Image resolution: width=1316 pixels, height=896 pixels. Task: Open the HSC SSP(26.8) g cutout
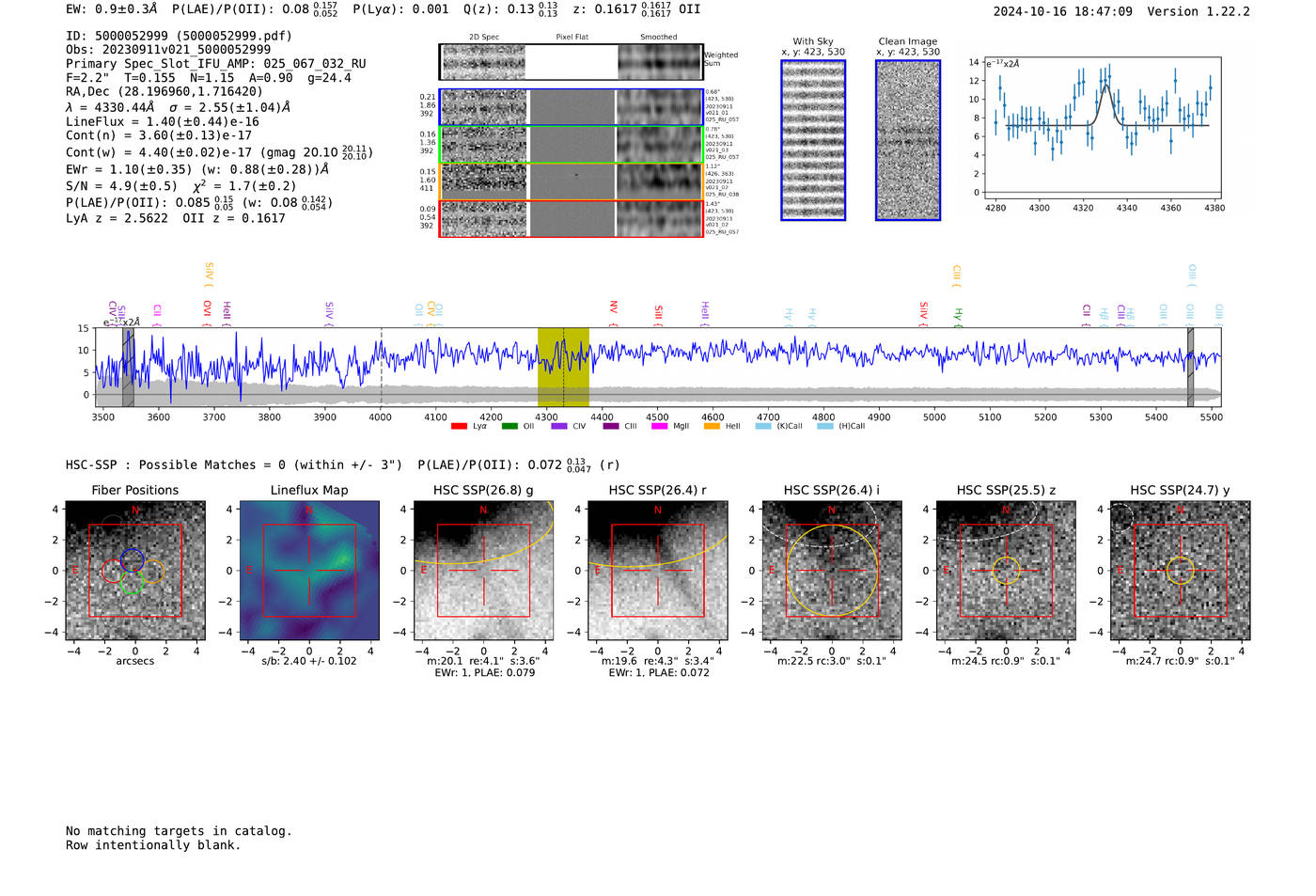tap(483, 570)
